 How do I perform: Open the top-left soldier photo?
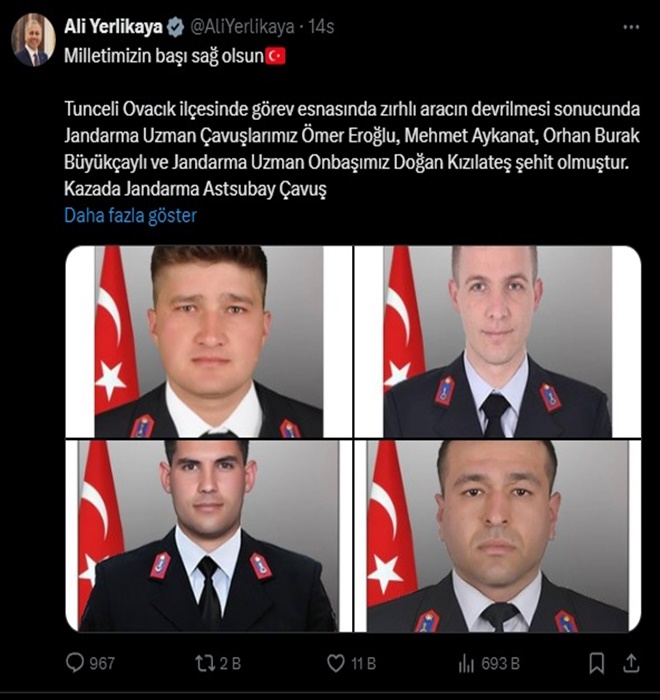[209, 342]
